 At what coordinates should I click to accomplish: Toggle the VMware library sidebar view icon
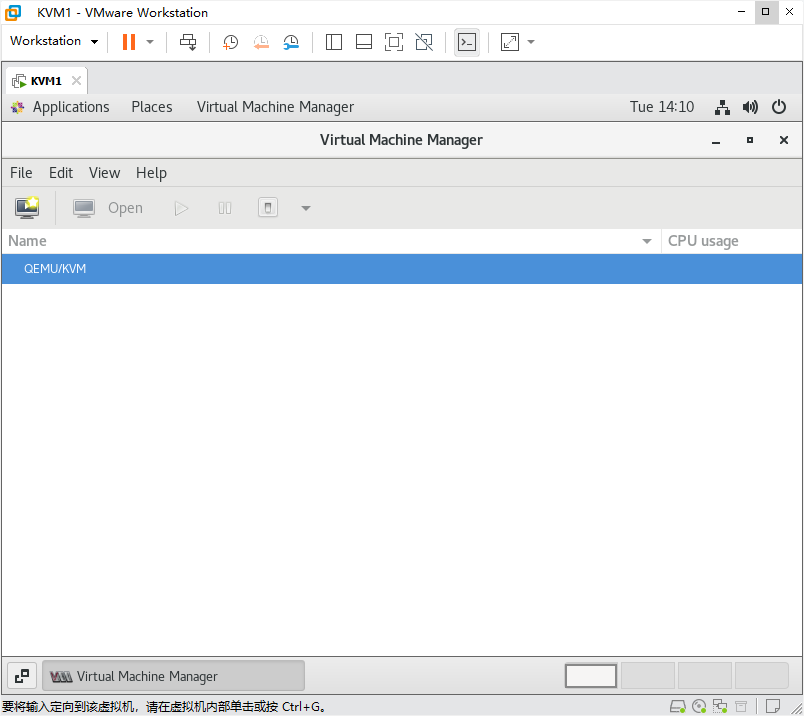pyautogui.click(x=334, y=42)
